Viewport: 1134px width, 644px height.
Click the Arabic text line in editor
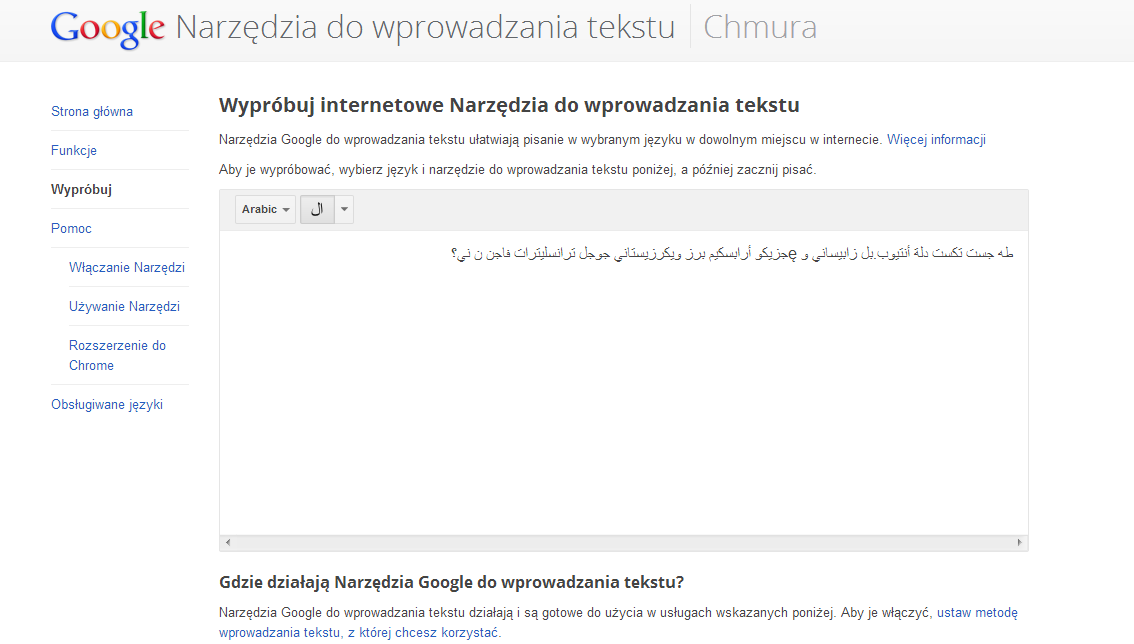click(x=732, y=253)
